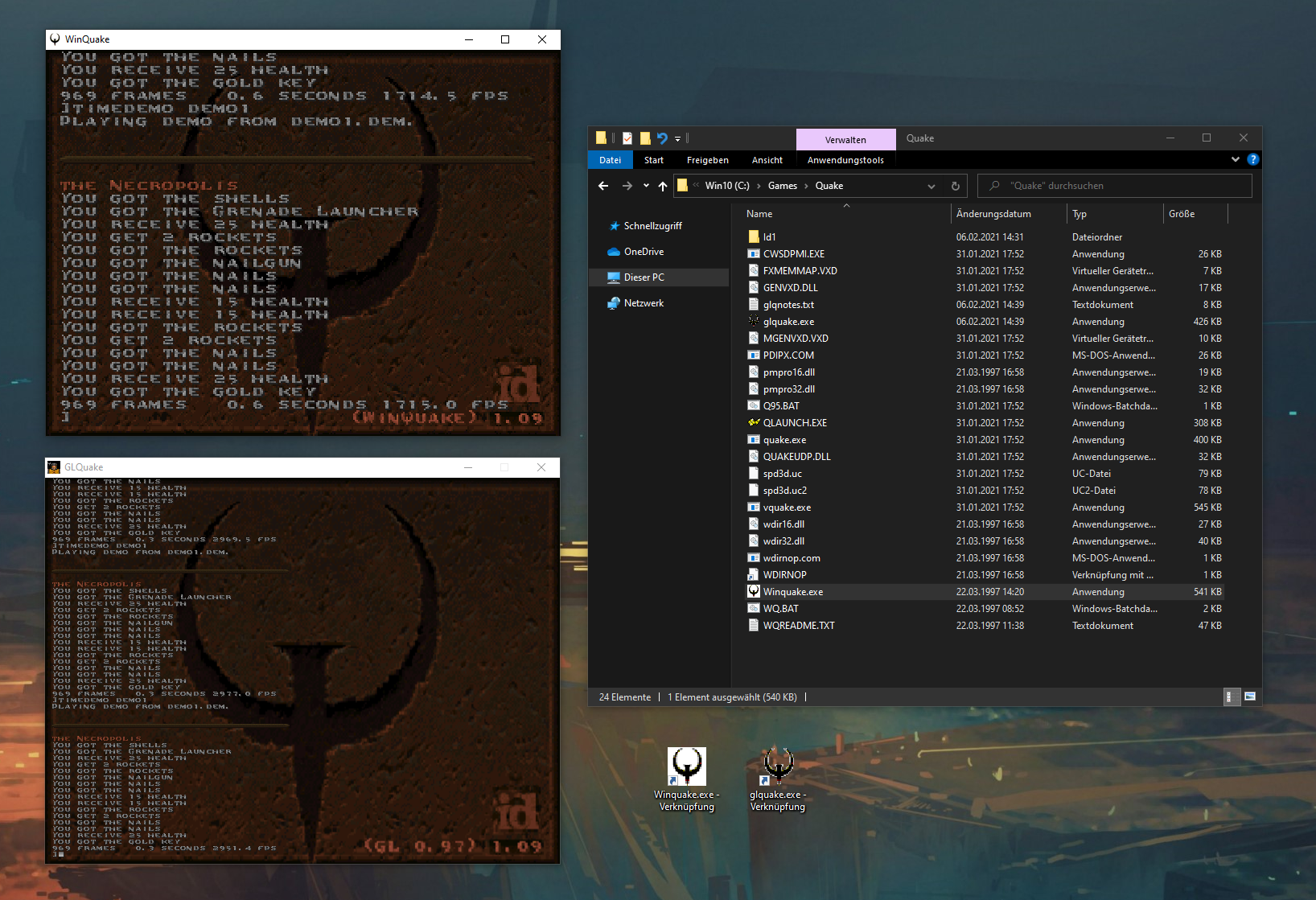Select the vquake.exe file icon

point(754,508)
